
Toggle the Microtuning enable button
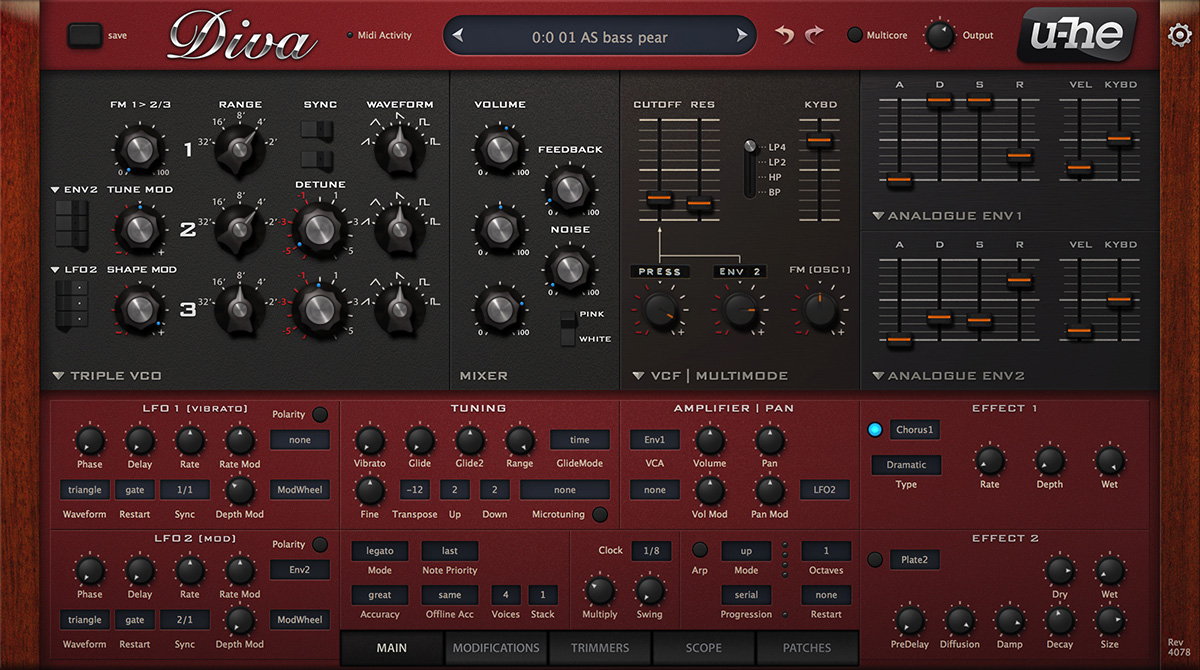click(600, 515)
